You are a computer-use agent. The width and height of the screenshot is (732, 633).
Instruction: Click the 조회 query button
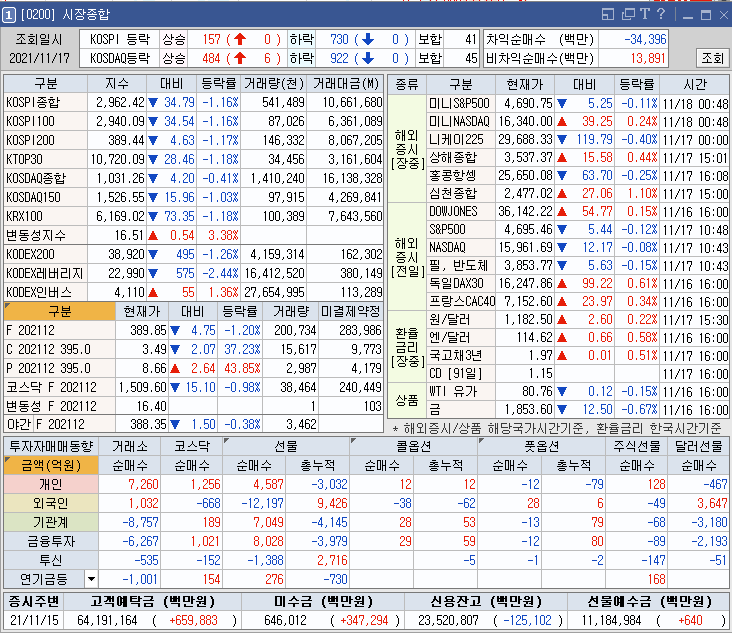click(x=712, y=58)
